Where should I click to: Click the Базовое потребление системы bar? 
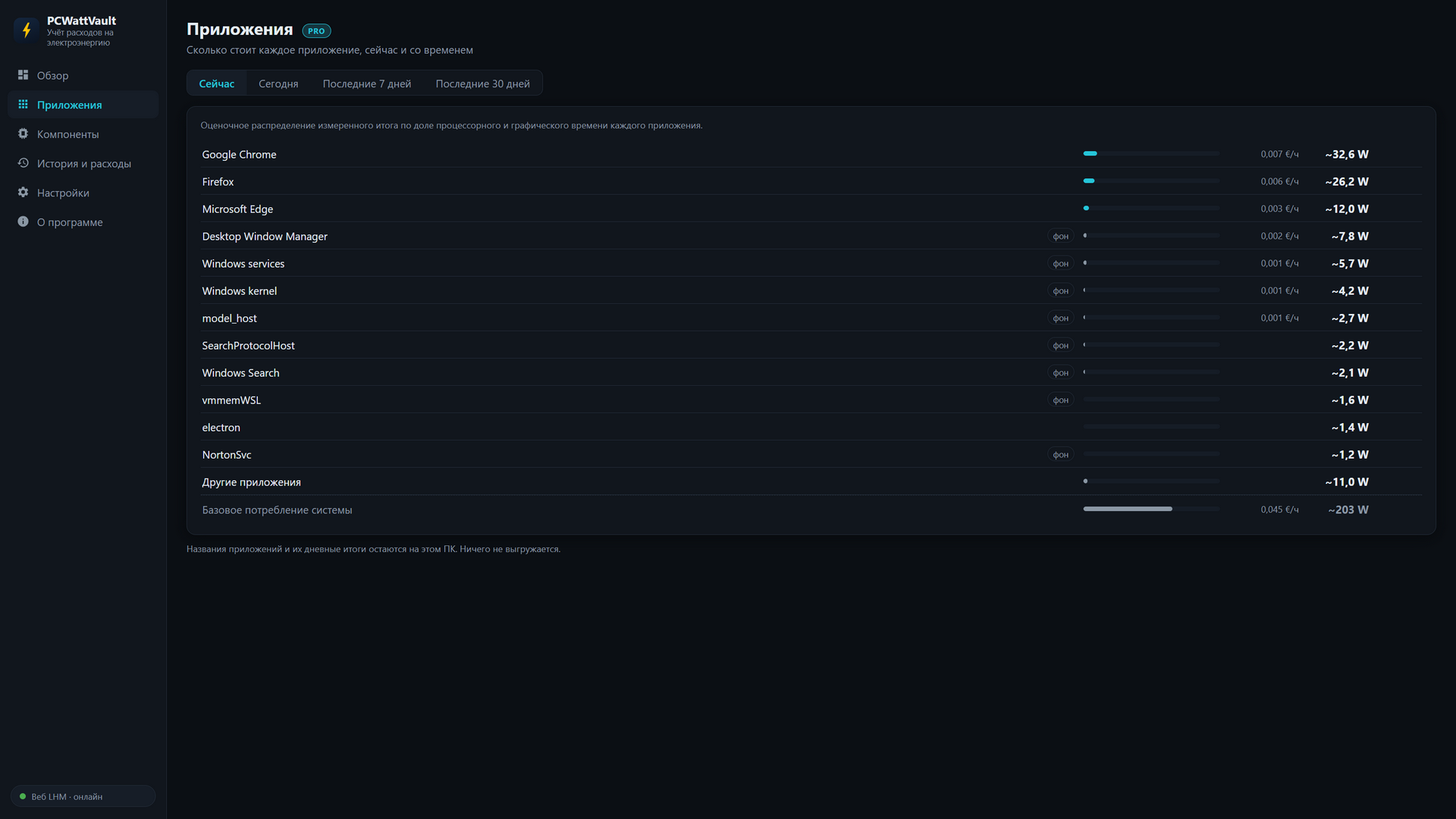coord(1151,509)
